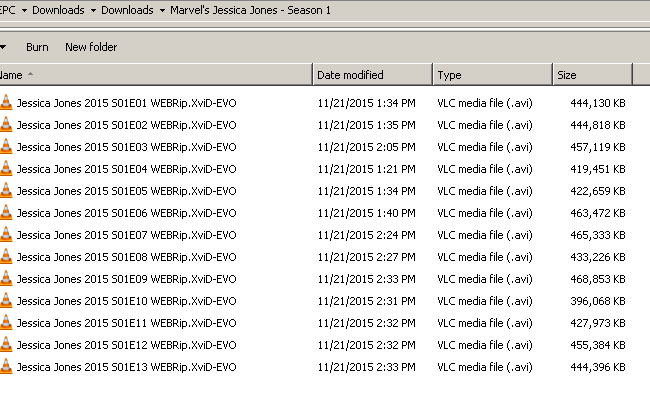Click VLC cone icon for S01E03 file
Screen dimensions: 650x396
point(6,146)
